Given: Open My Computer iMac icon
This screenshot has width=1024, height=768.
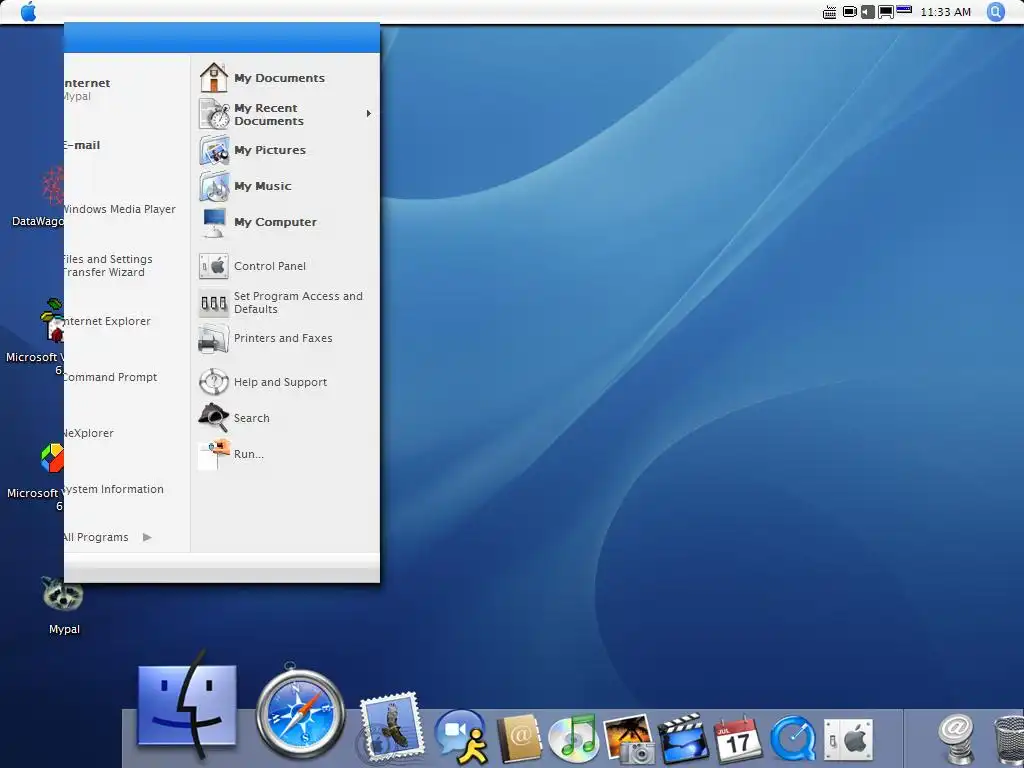Looking at the screenshot, I should 214,222.
